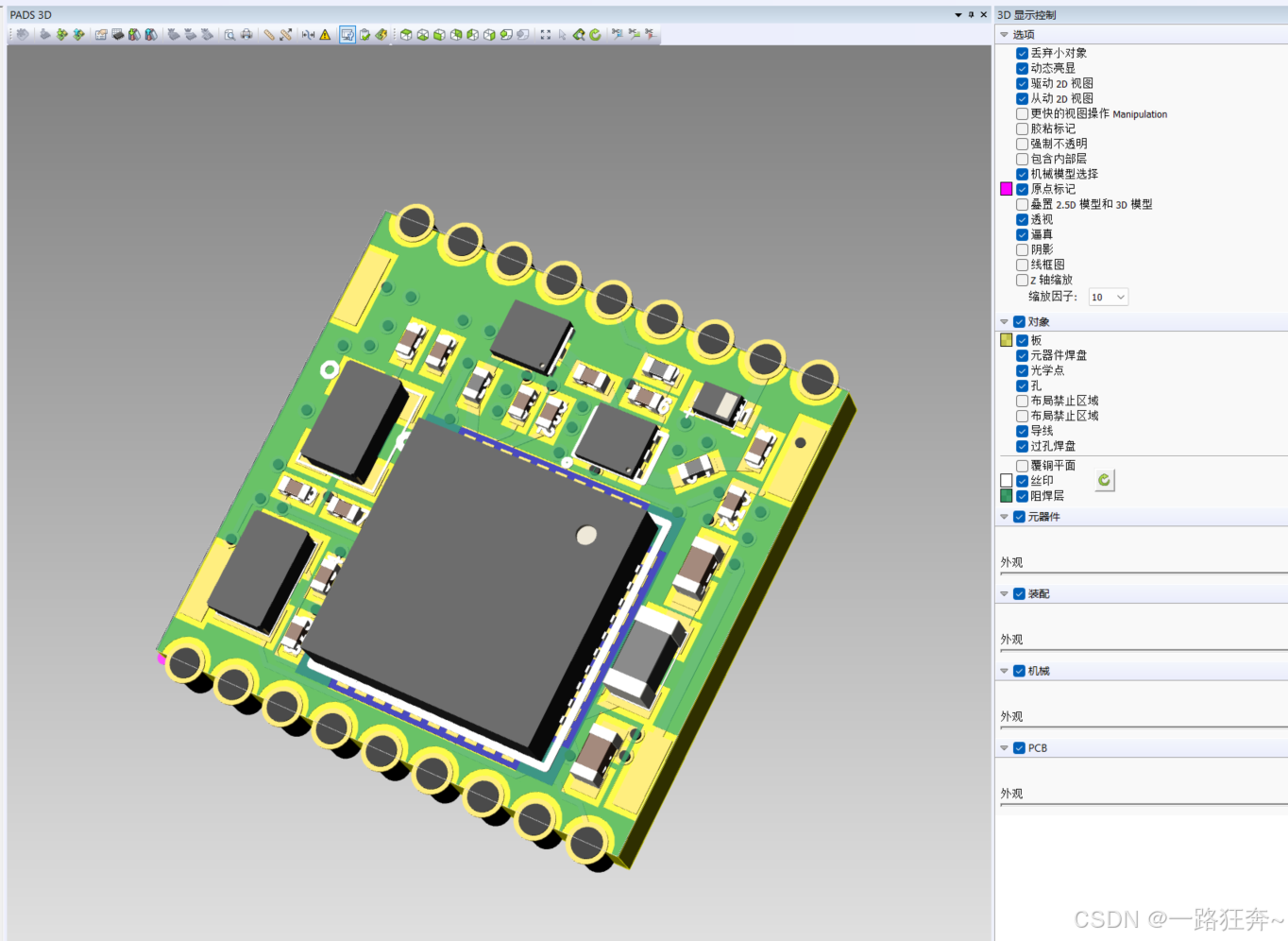This screenshot has width=1288, height=941.
Task: Collapse the 机械 section triangle
Action: tap(1004, 671)
